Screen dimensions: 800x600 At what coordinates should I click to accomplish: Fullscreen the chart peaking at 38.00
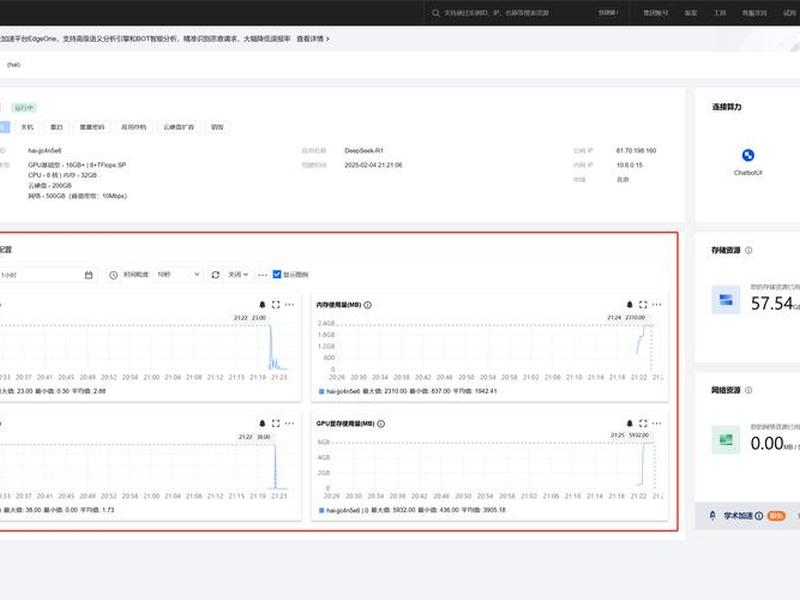(x=276, y=423)
